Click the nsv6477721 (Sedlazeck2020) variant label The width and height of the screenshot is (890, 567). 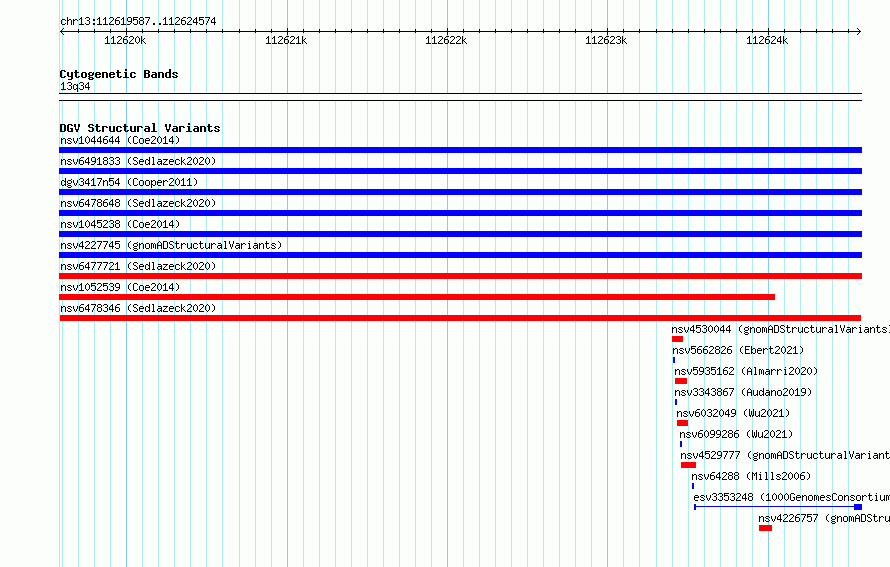pos(138,266)
